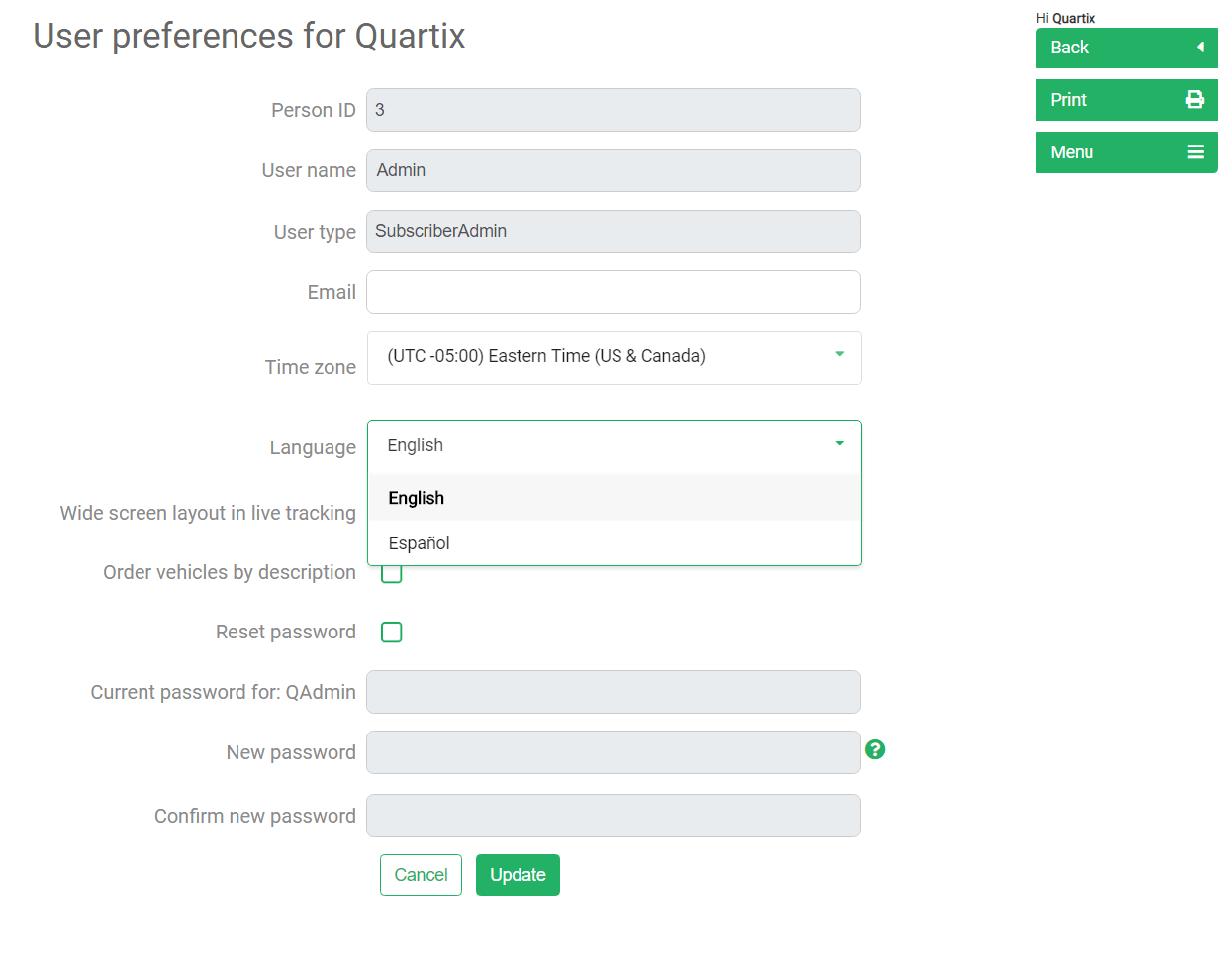This screenshot has height=979, width=1232.
Task: Click the User type field showing SubscriberAdmin
Action: click(614, 232)
